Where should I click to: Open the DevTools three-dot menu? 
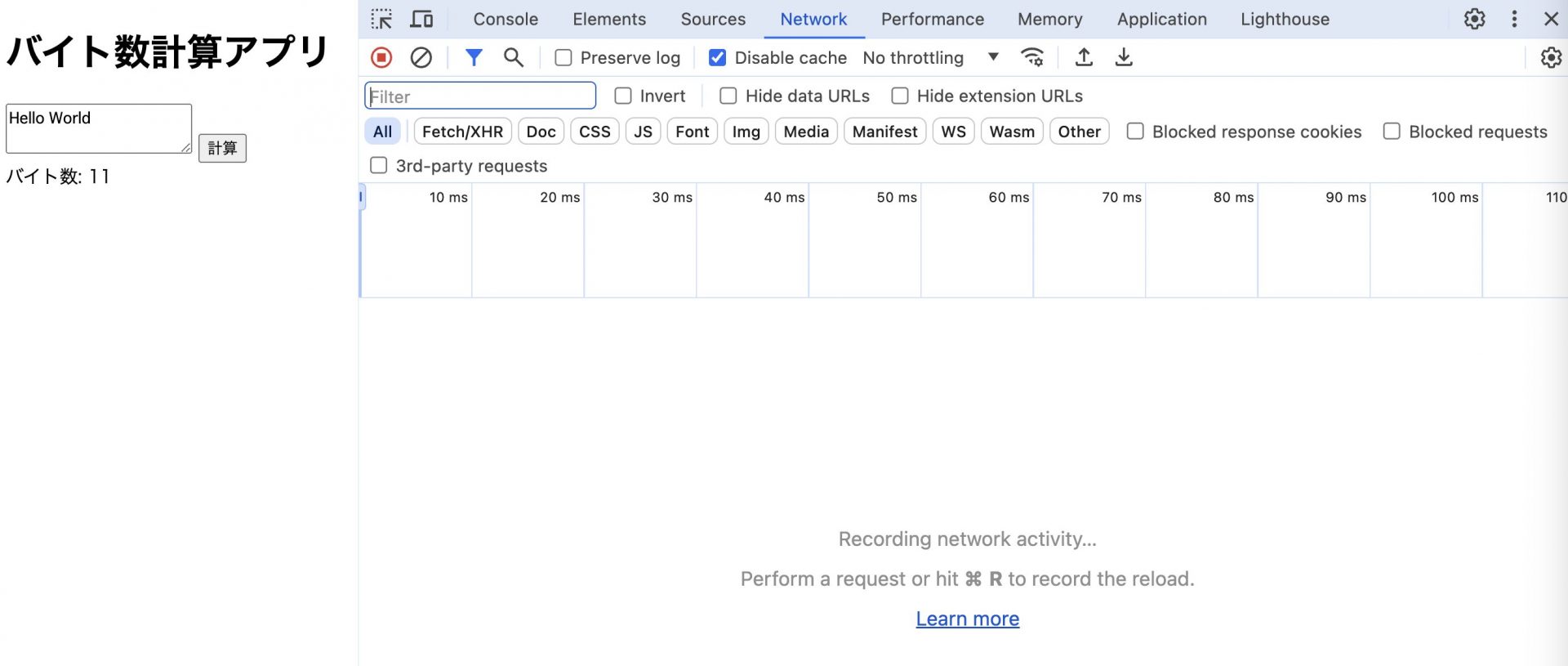click(1514, 19)
